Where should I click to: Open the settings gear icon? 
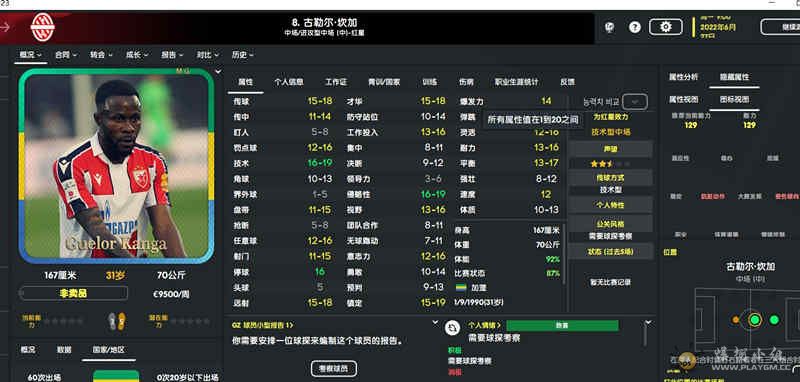click(x=665, y=27)
